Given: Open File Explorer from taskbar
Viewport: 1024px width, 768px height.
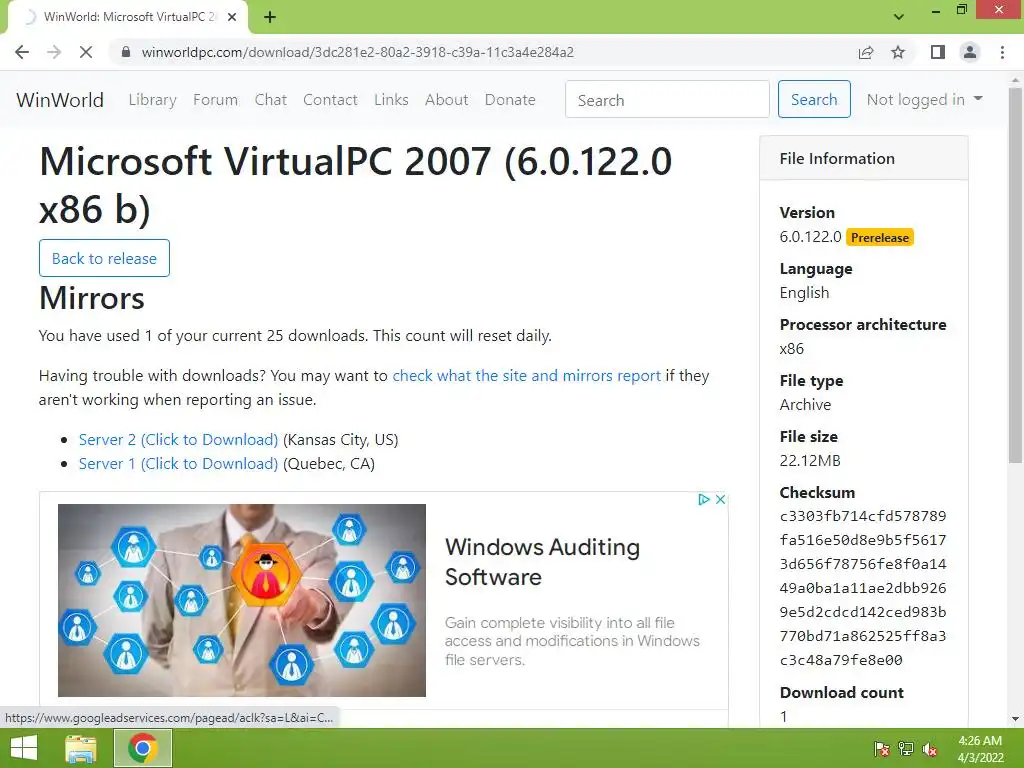Looking at the screenshot, I should click(x=80, y=748).
